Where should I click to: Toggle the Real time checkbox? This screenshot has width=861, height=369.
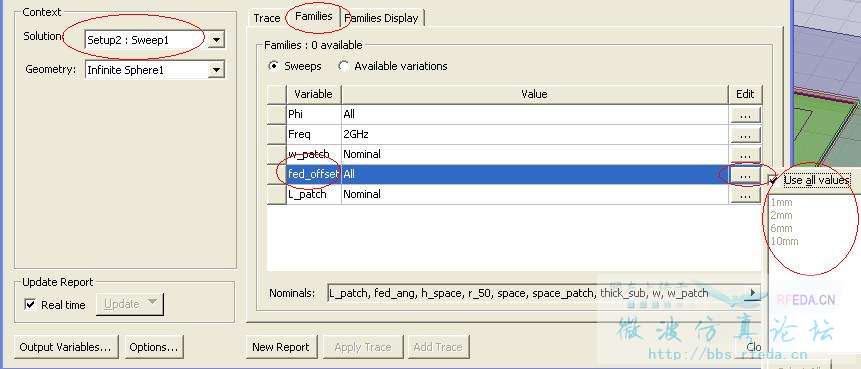click(x=30, y=304)
